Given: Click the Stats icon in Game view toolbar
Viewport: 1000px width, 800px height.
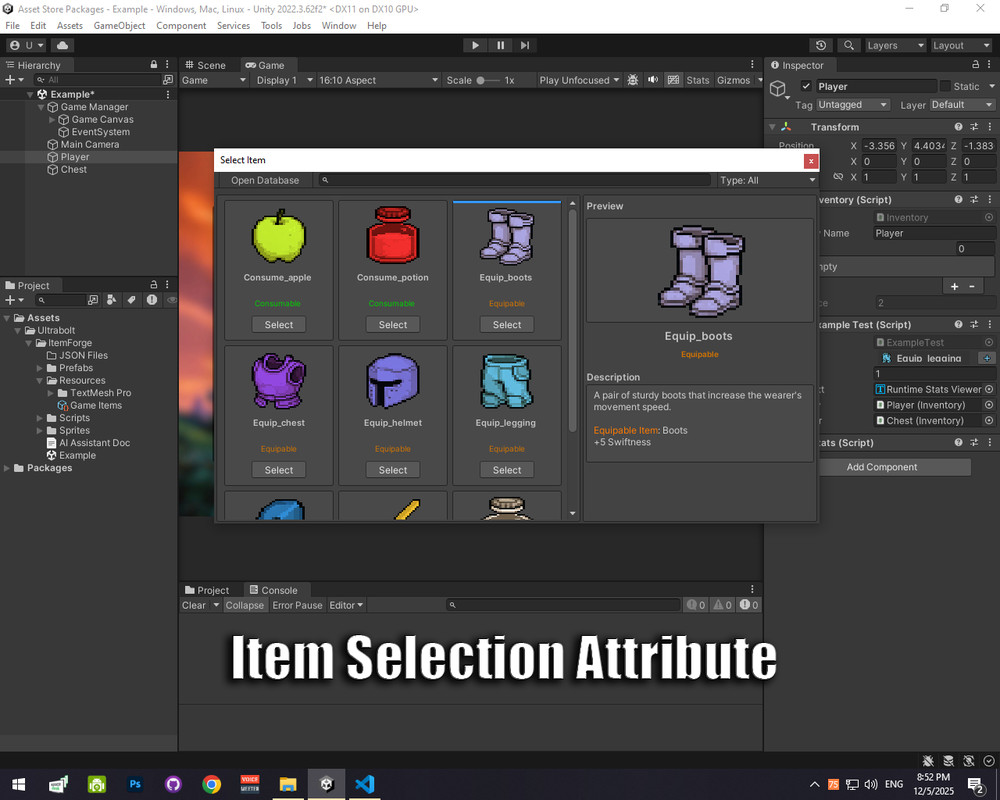Looking at the screenshot, I should (x=698, y=79).
